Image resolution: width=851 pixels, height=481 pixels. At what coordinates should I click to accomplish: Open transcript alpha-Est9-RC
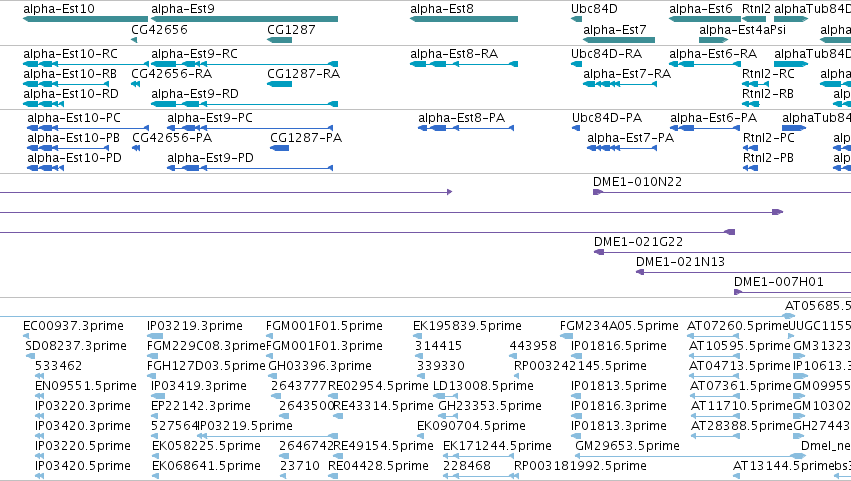pos(244,64)
